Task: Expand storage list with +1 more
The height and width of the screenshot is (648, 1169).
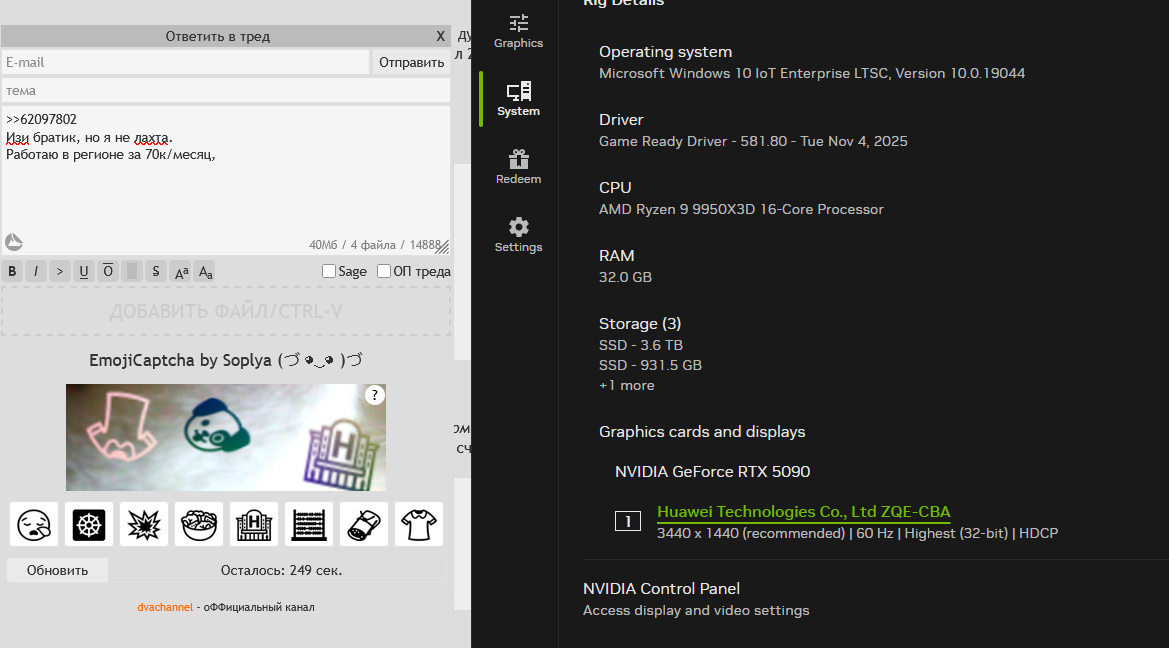Action: (x=627, y=386)
